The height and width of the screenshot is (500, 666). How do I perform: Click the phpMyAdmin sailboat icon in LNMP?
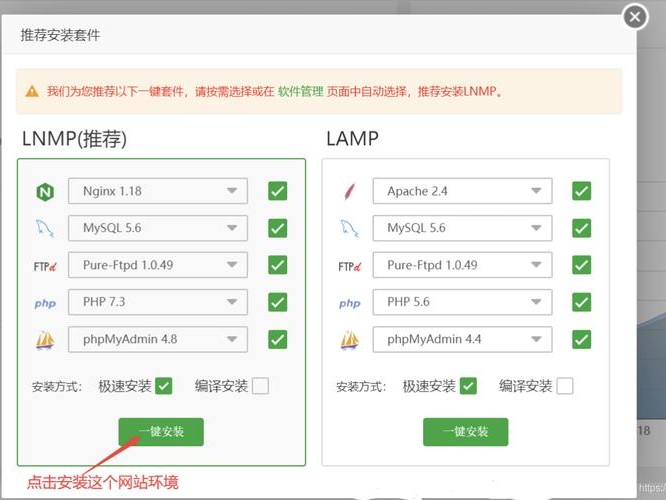tap(45, 340)
